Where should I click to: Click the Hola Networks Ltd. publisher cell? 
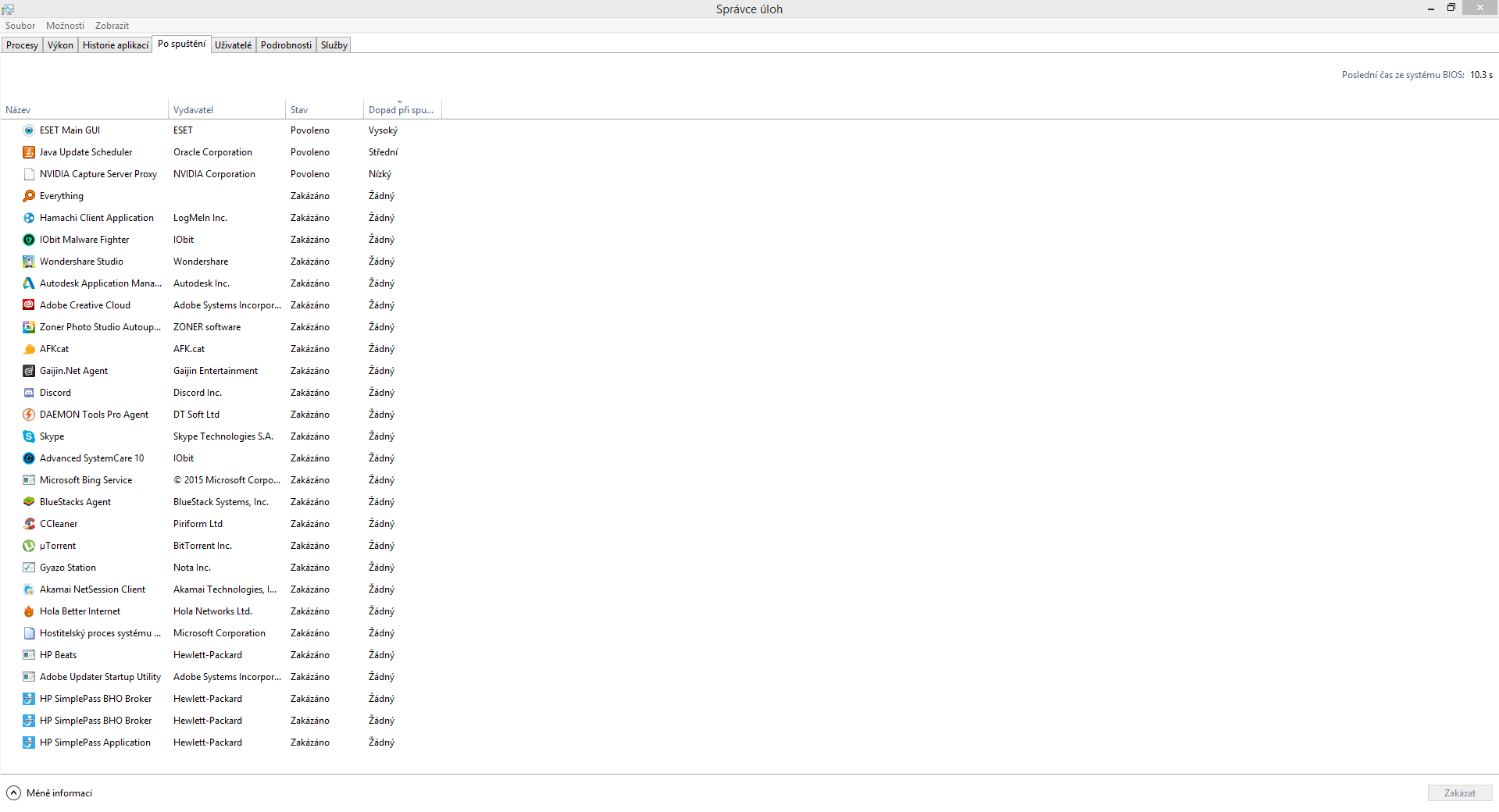pyautogui.click(x=212, y=611)
